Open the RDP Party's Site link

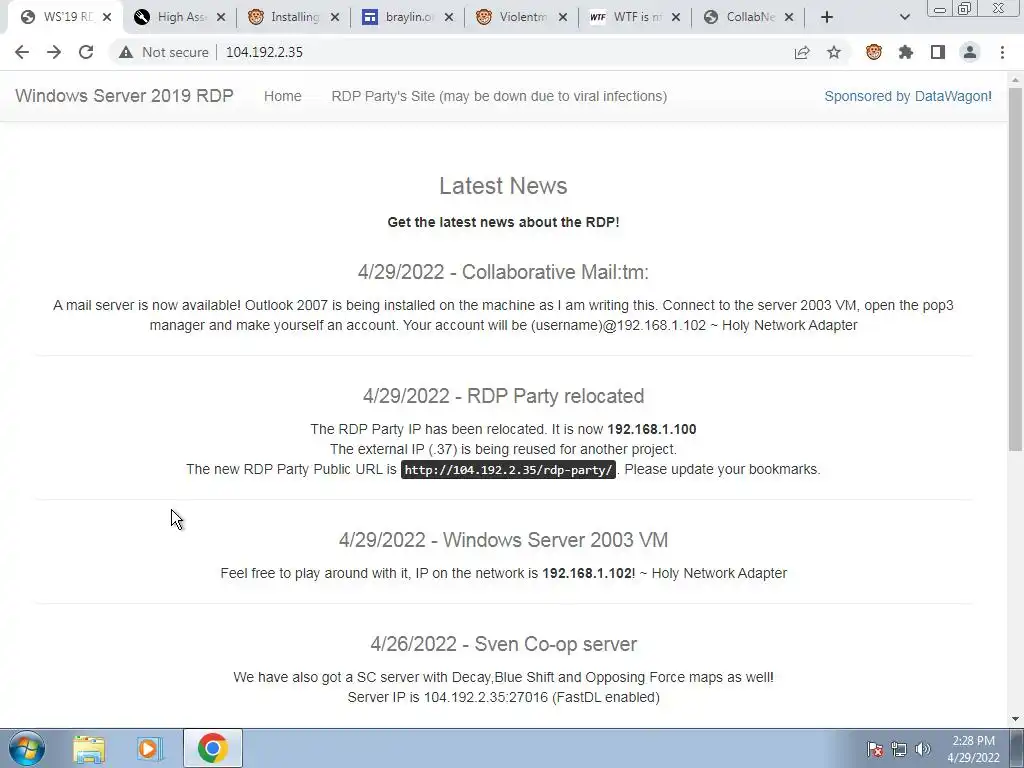pyautogui.click(x=499, y=96)
